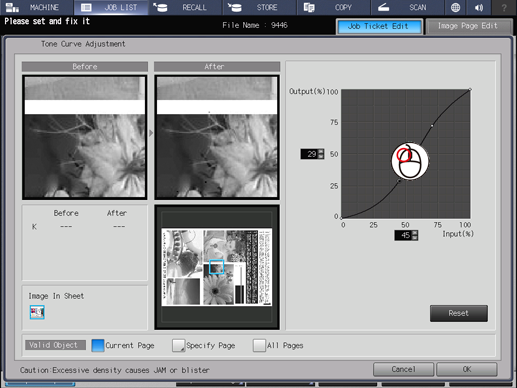Image resolution: width=517 pixels, height=388 pixels.
Task: Select the JOB LIST icon
Action: (x=86, y=7)
